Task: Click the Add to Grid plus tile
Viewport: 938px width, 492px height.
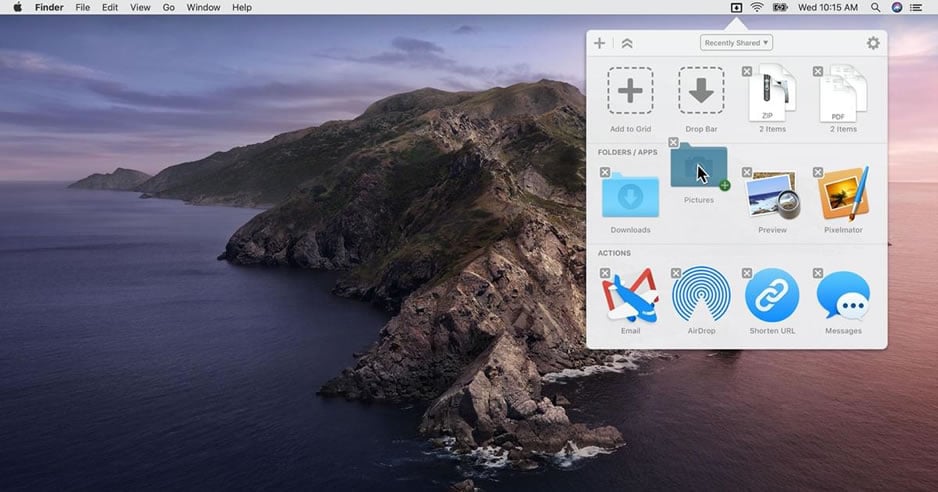Action: click(630, 90)
